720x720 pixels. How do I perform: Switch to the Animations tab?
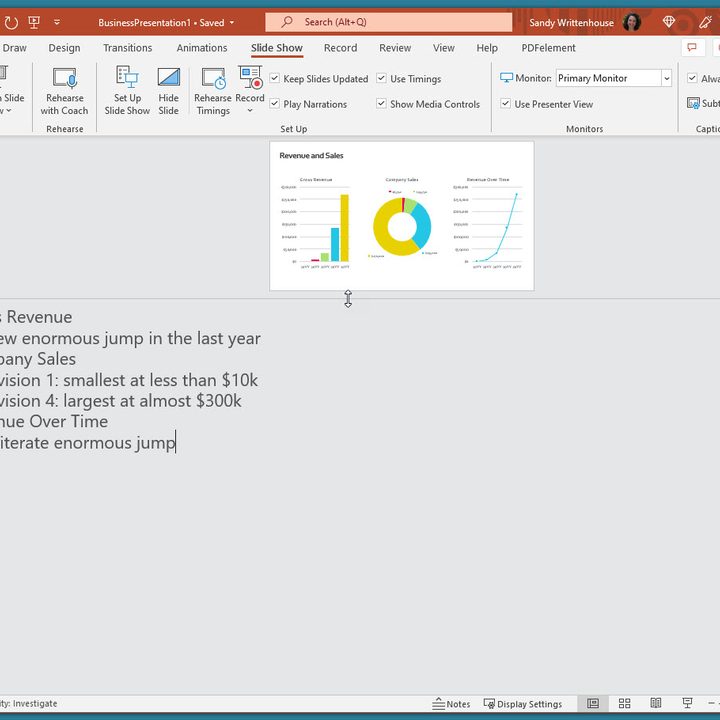point(202,48)
